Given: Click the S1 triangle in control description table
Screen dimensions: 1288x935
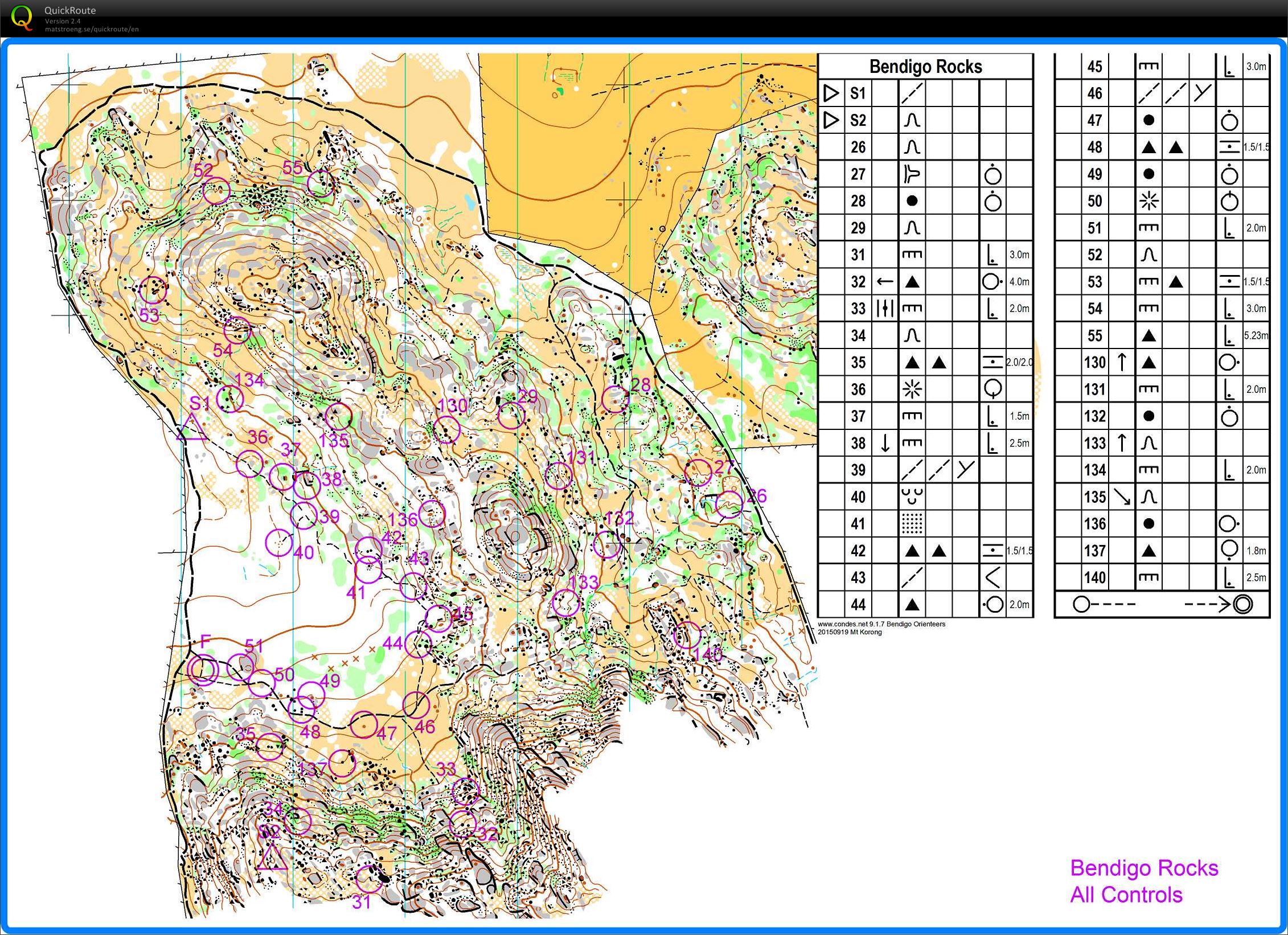Looking at the screenshot, I should click(831, 93).
